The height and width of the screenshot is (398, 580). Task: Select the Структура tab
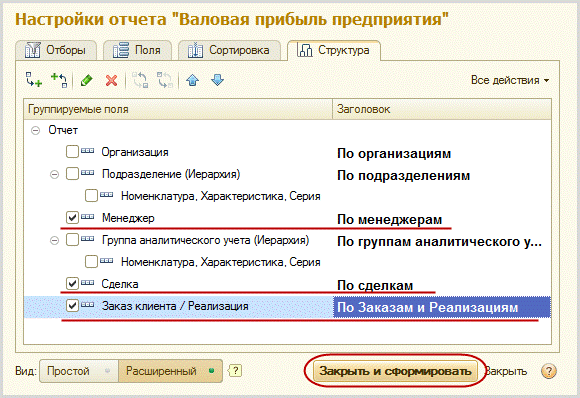pos(334,50)
